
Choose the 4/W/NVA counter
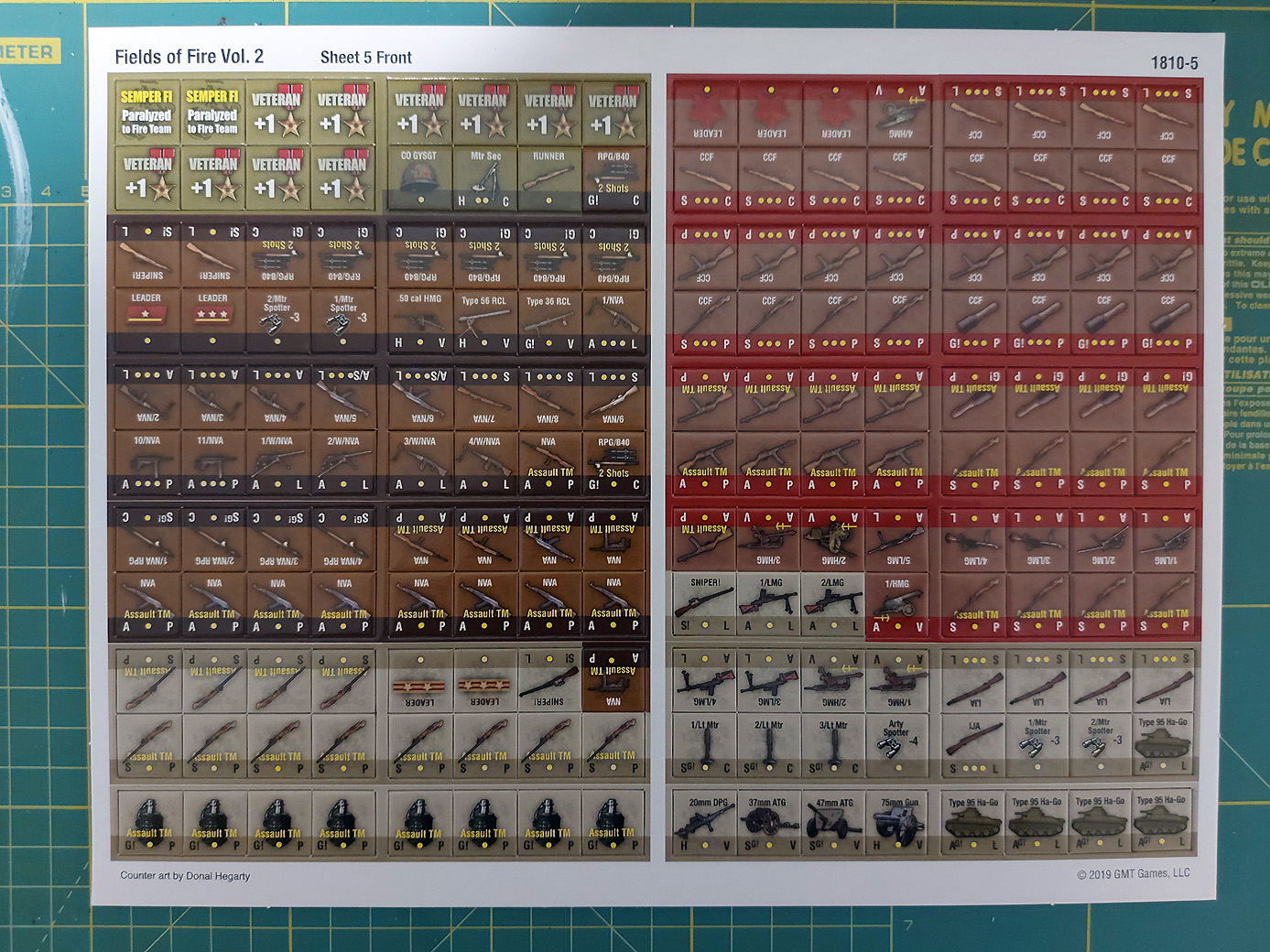(x=484, y=462)
